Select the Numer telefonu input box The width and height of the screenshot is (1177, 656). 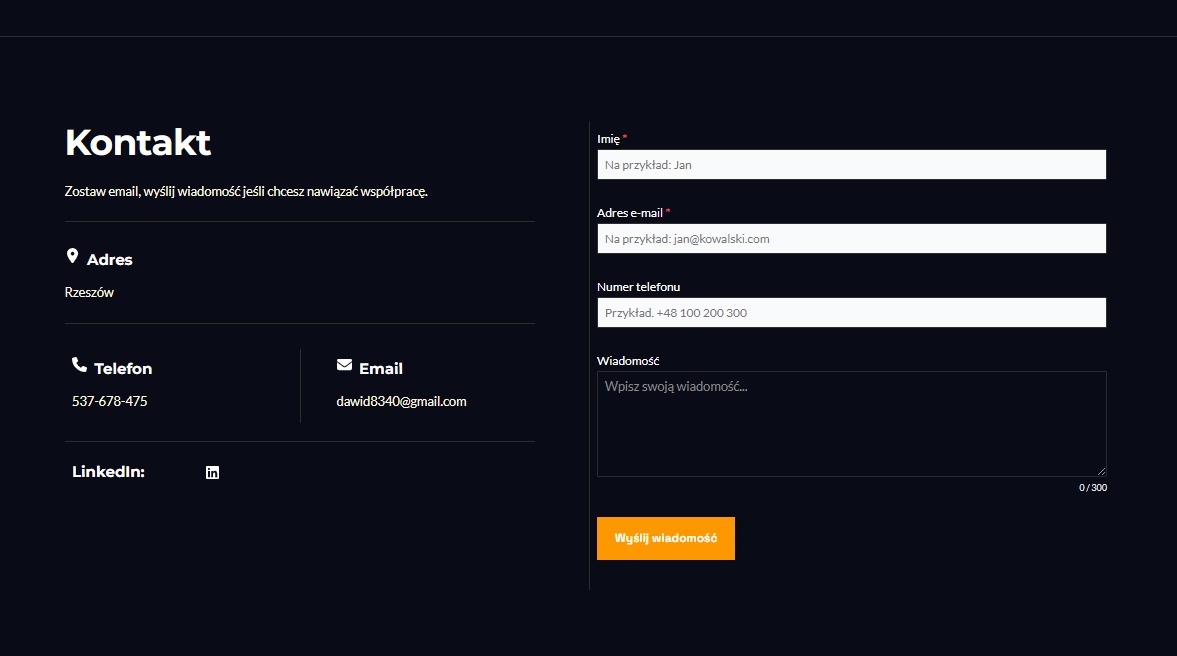[851, 313]
